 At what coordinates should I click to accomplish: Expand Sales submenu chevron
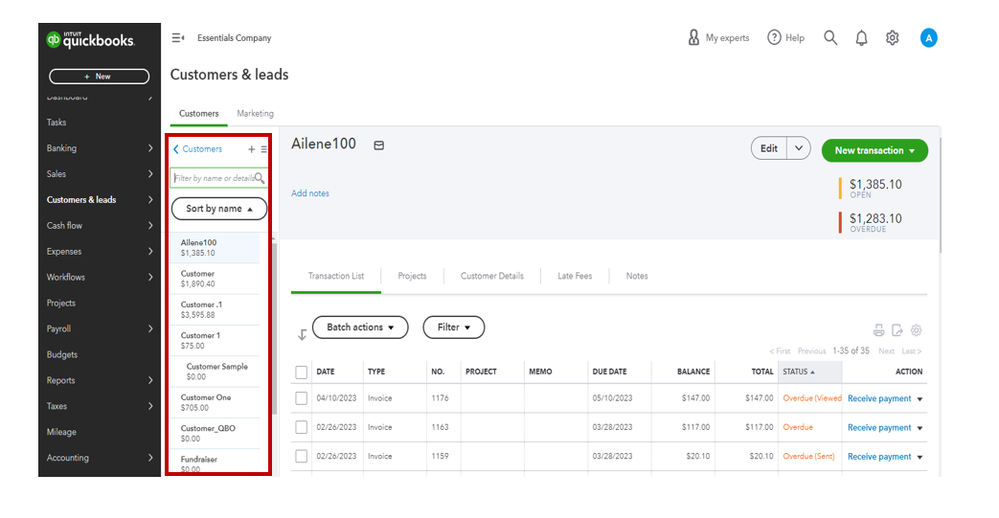coord(150,174)
